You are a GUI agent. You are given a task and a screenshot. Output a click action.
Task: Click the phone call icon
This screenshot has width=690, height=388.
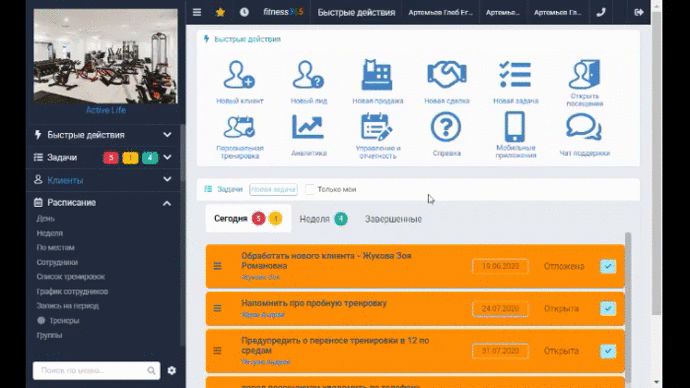(601, 12)
